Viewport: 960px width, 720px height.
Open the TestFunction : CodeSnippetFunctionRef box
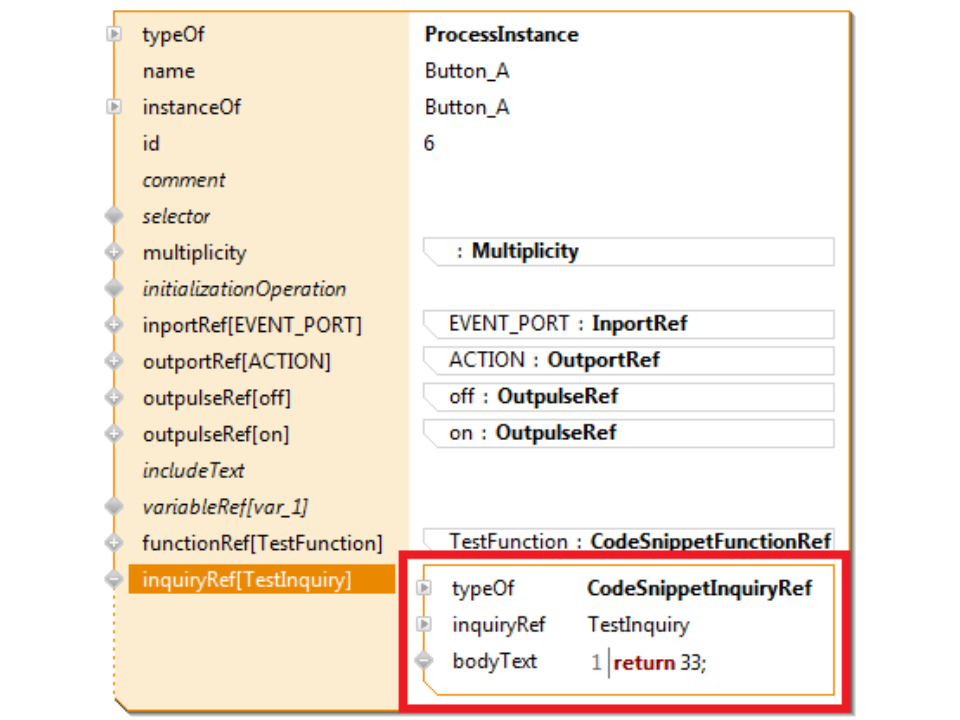point(630,541)
